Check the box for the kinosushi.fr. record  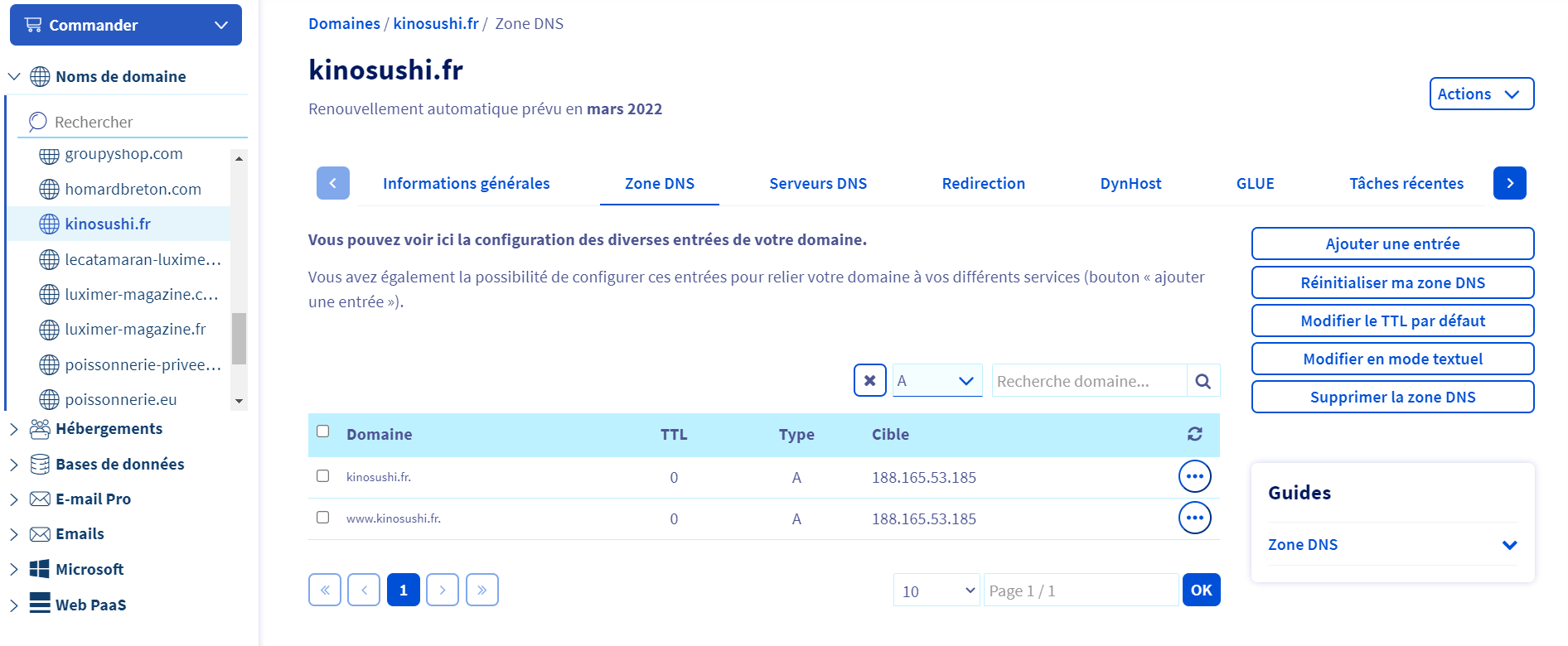coord(323,476)
